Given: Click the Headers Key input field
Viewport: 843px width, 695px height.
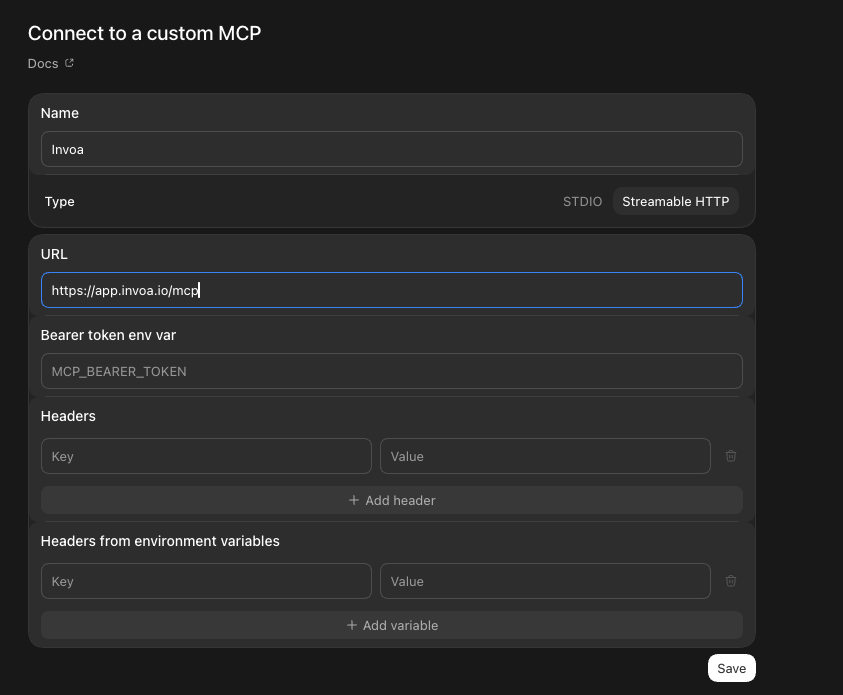Looking at the screenshot, I should 206,456.
